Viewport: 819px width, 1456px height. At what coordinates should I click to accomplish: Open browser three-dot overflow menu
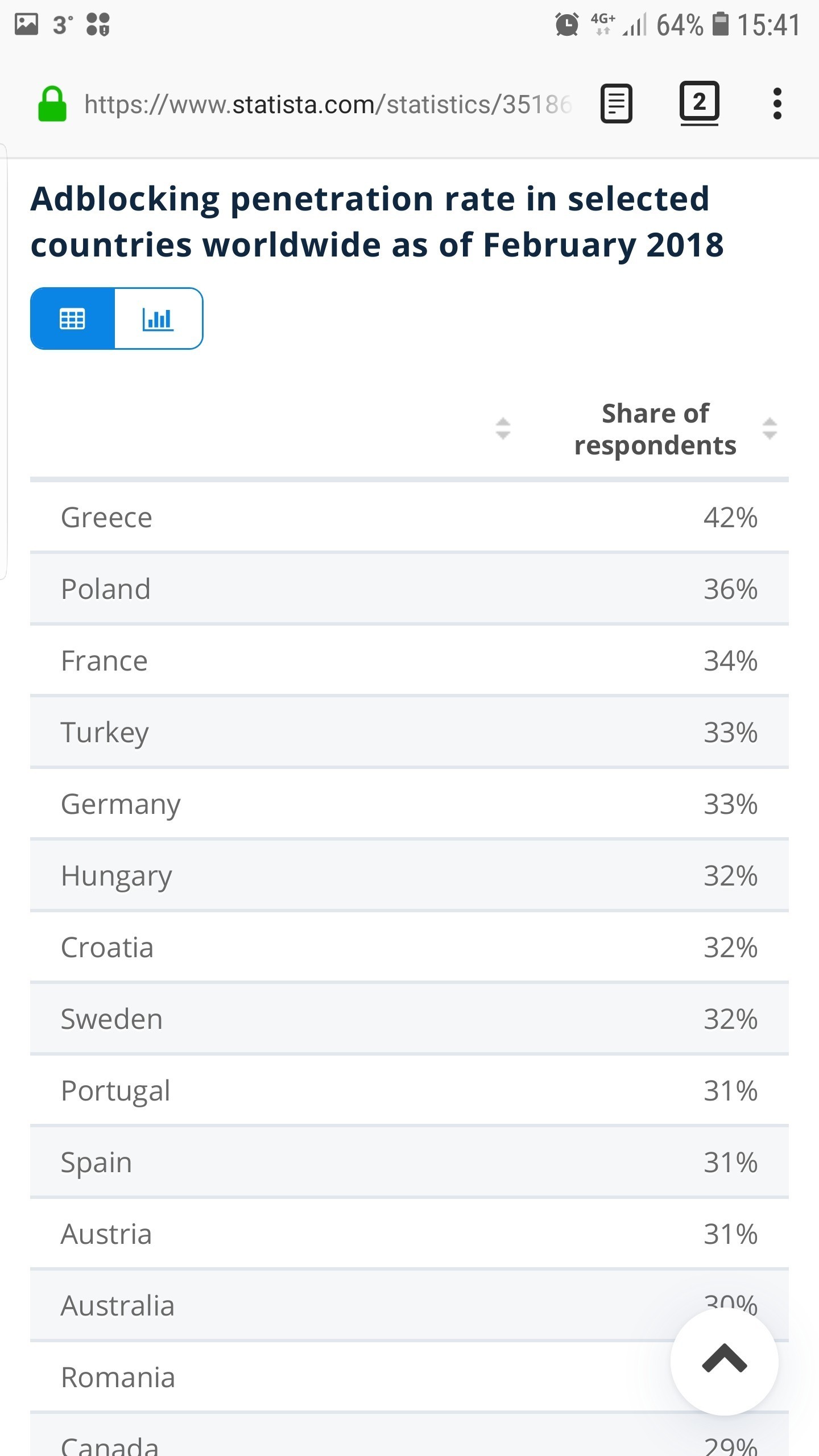coord(777,104)
